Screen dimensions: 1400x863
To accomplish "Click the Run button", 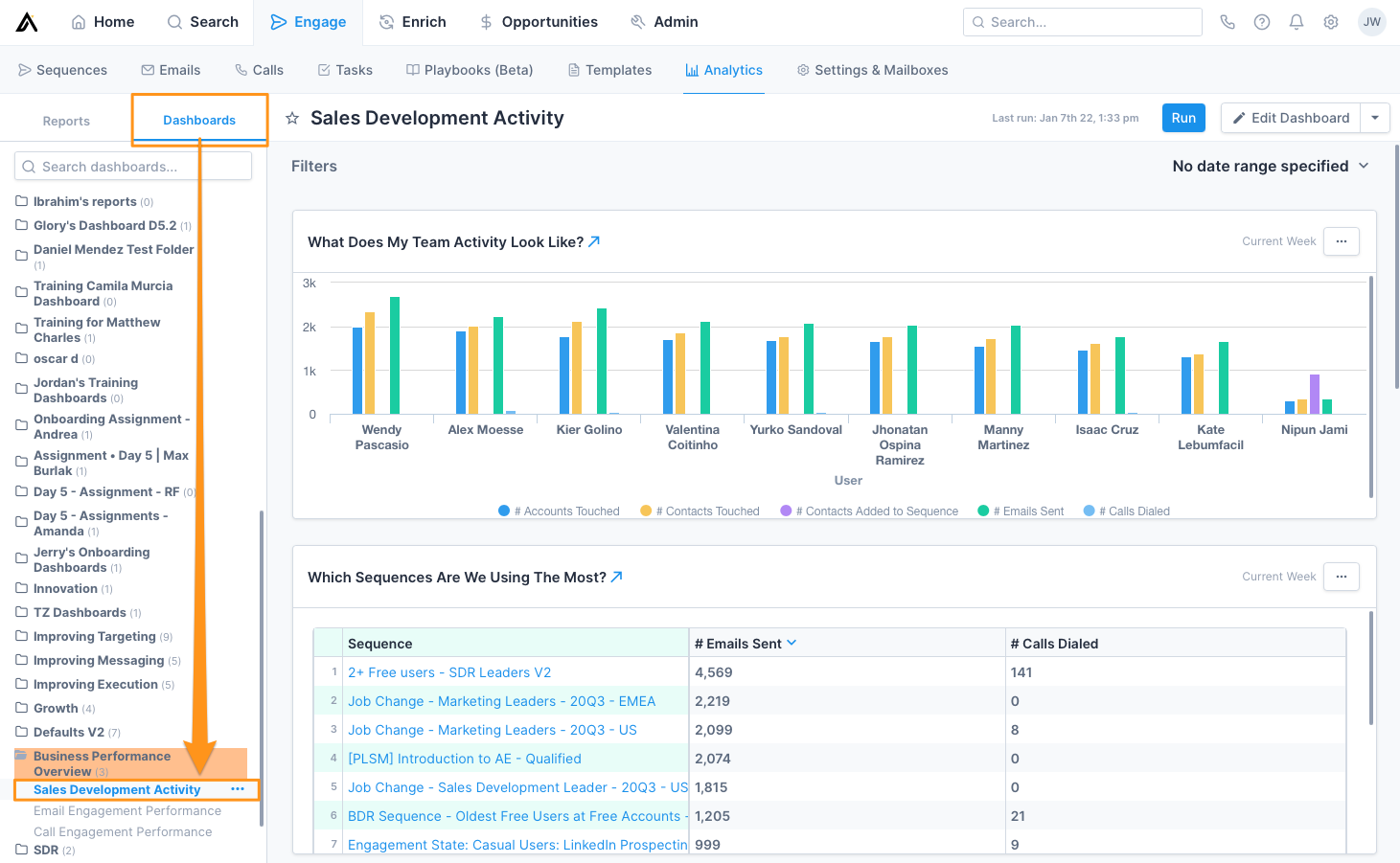I will coord(1183,118).
